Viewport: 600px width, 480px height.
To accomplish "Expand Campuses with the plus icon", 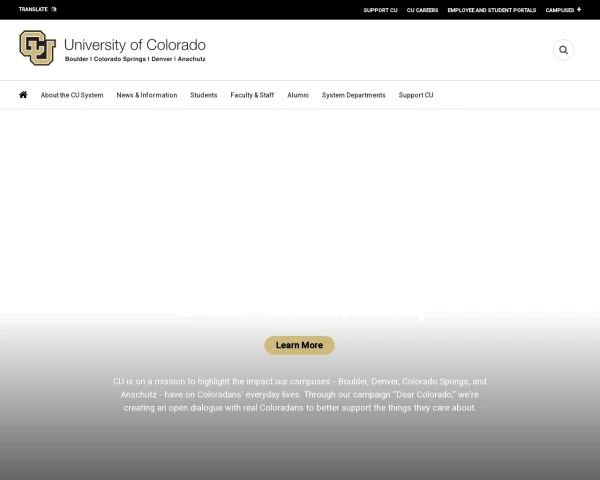I will click(579, 10).
